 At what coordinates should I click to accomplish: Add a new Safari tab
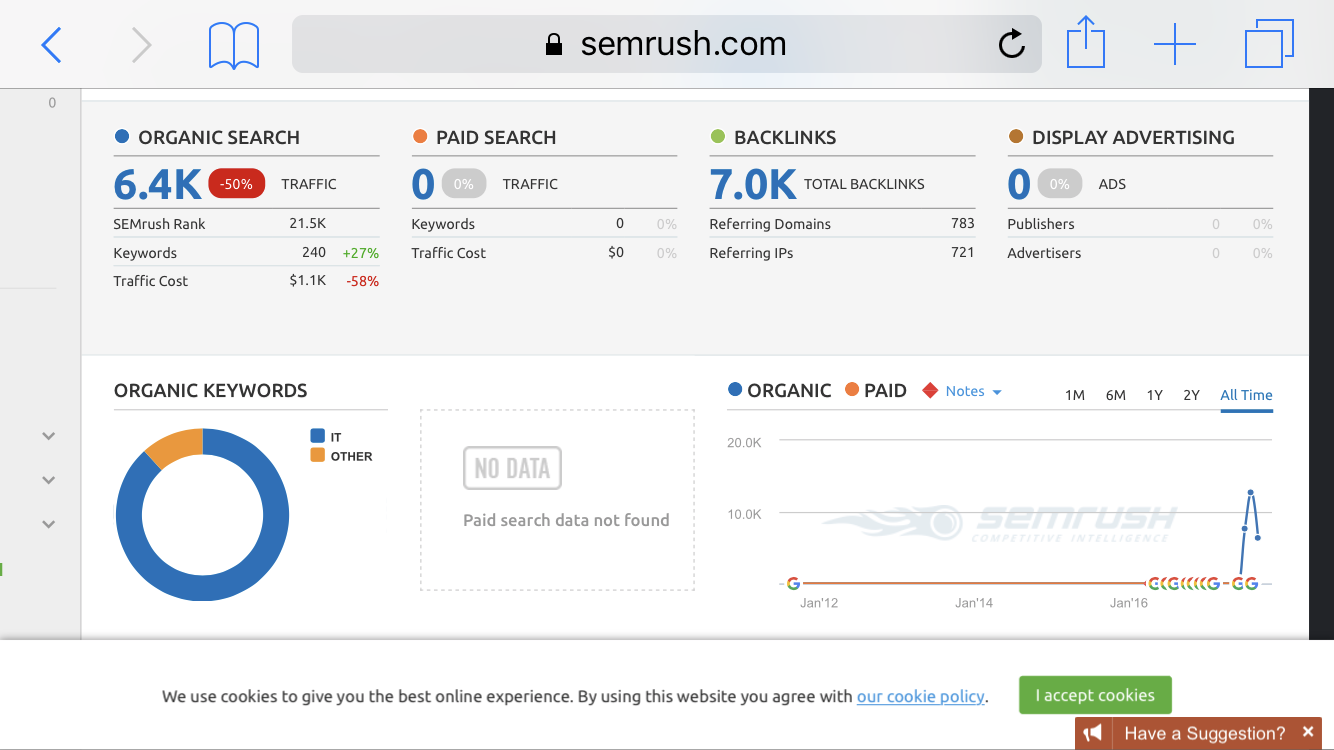(x=1175, y=45)
